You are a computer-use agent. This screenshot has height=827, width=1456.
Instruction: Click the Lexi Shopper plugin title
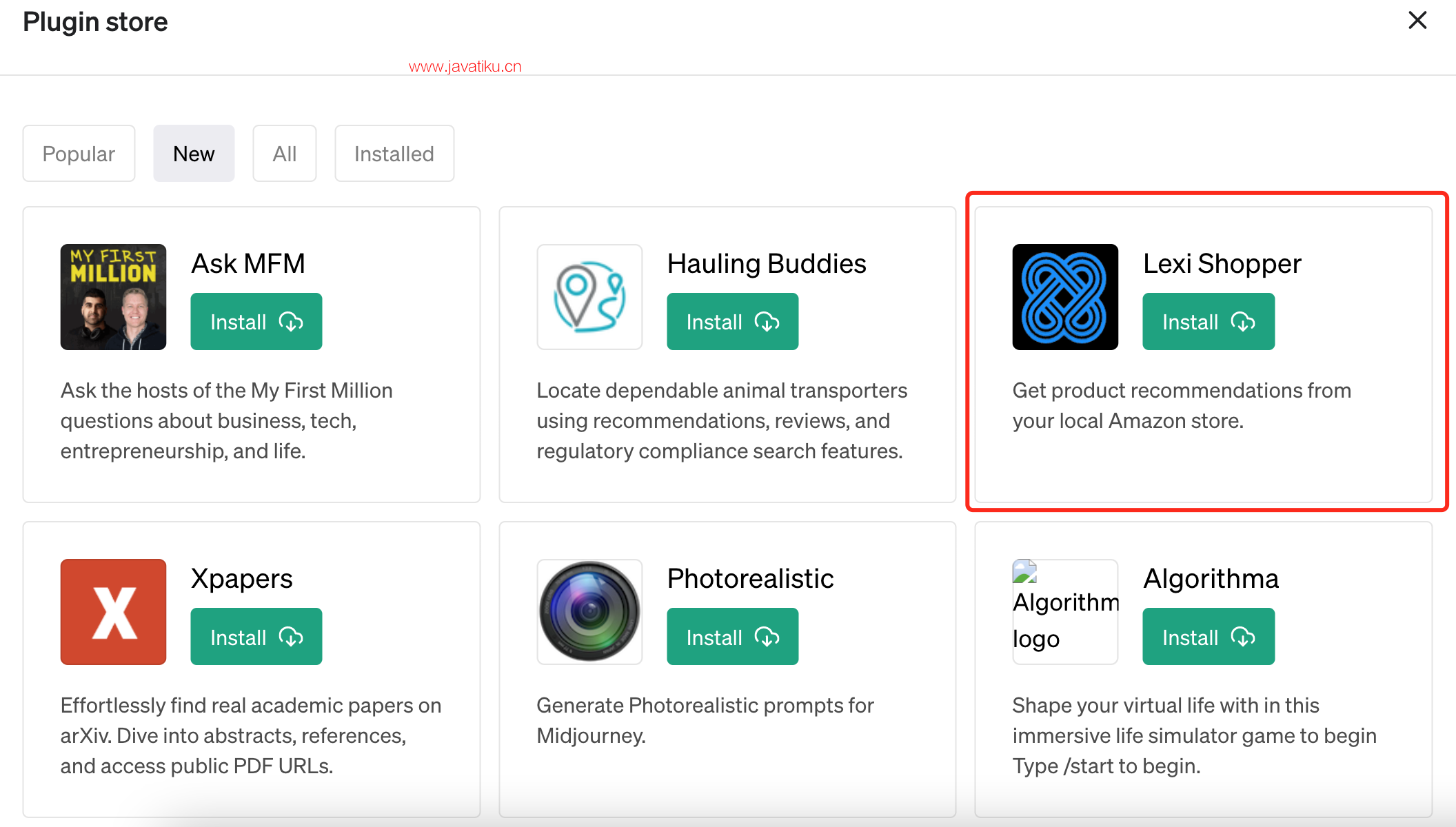[1222, 264]
